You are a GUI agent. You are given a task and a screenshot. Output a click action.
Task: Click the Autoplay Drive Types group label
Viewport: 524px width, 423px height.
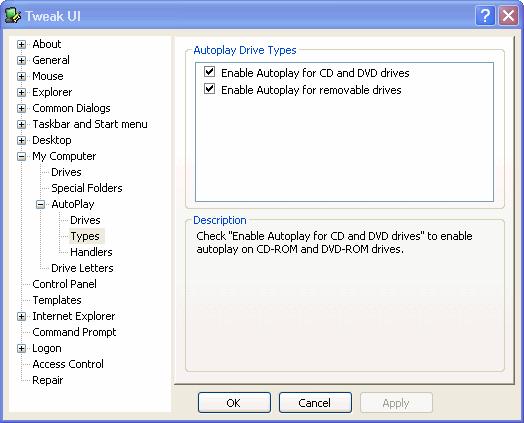(x=245, y=50)
